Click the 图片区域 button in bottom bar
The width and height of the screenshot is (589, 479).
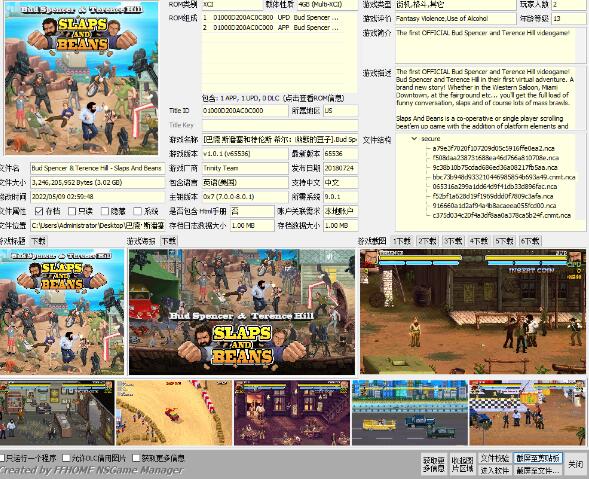tap(462, 464)
